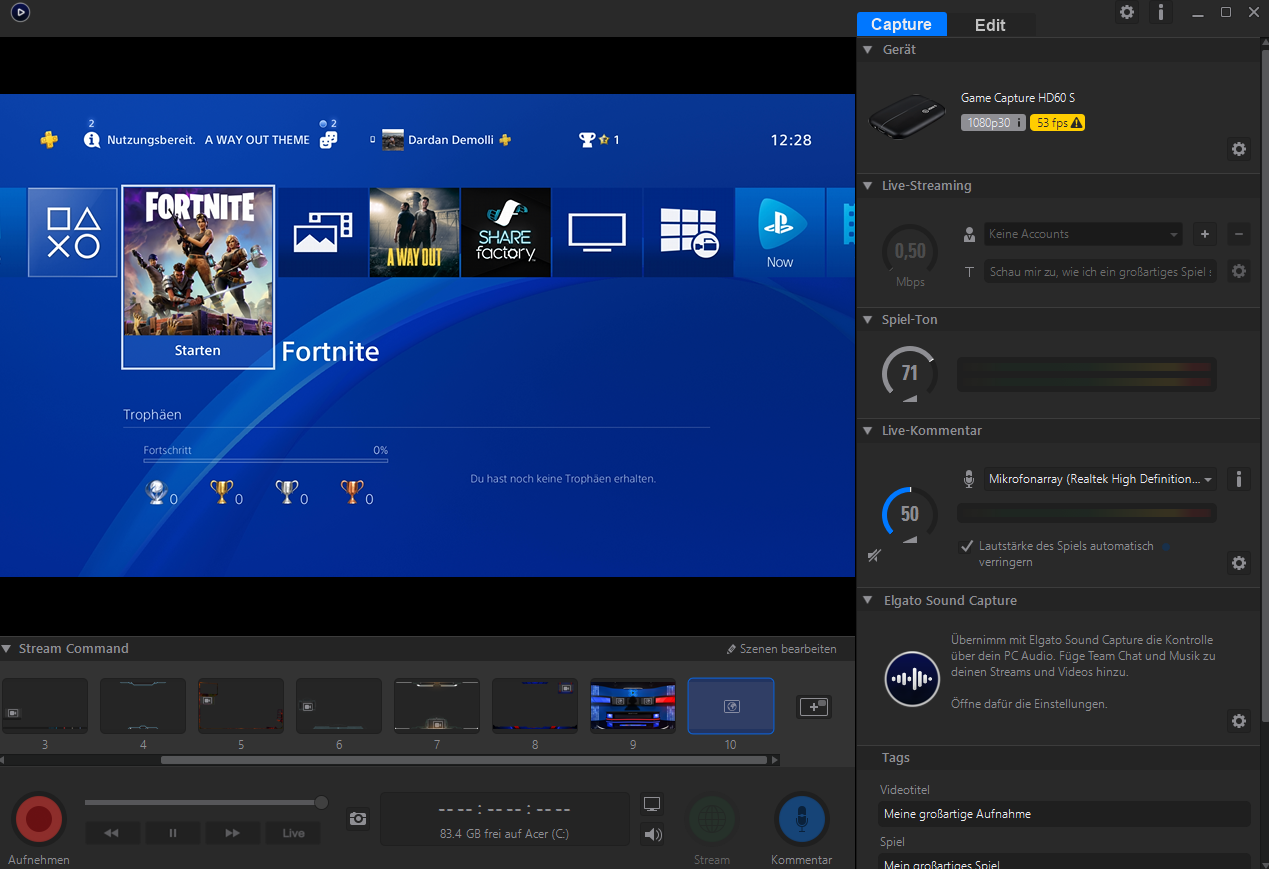Viewport: 1269px width, 869px height.
Task: Click the add account plus icon
Action: [1205, 234]
